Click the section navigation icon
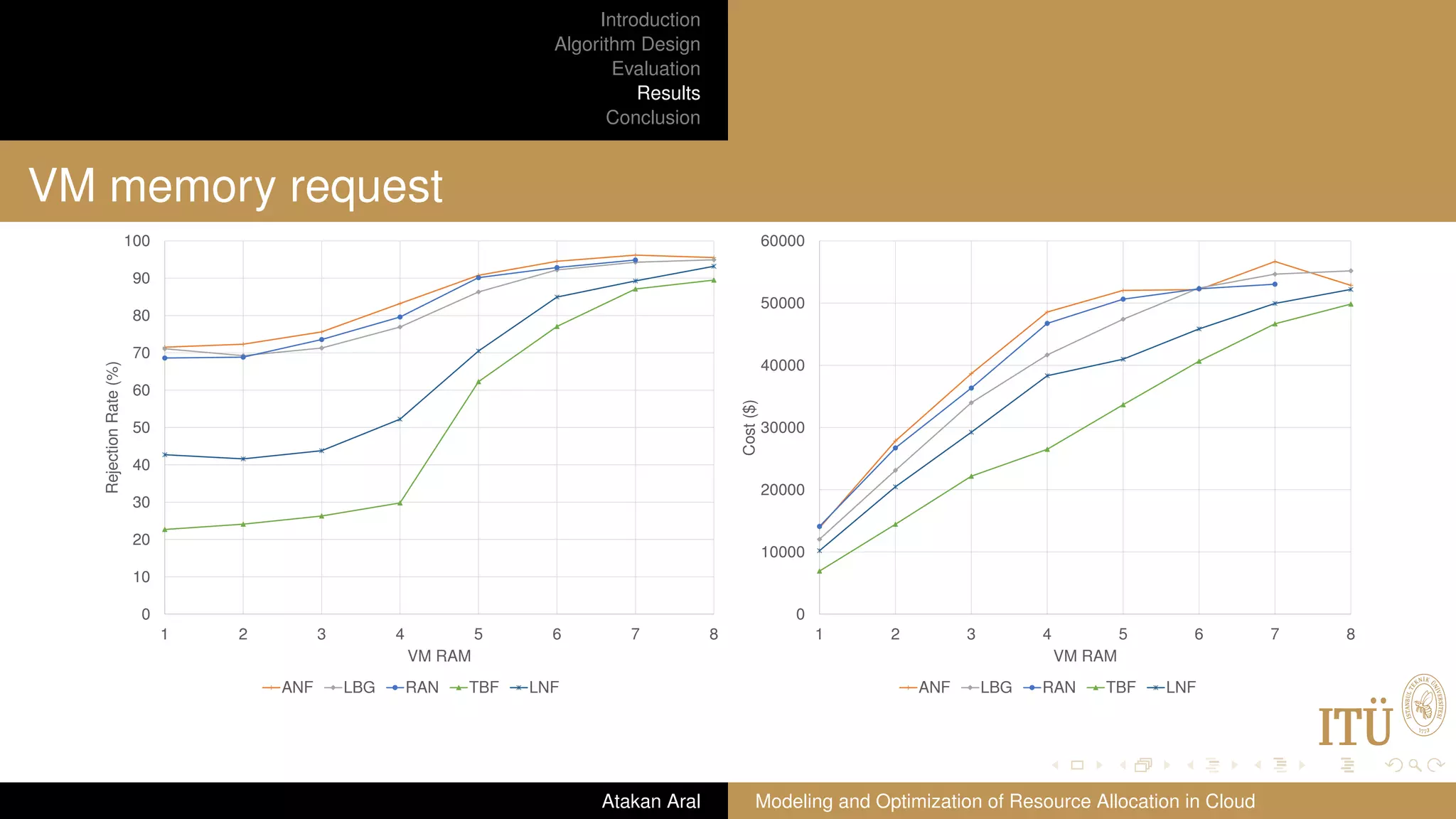The width and height of the screenshot is (1456, 819). coord(1280,765)
